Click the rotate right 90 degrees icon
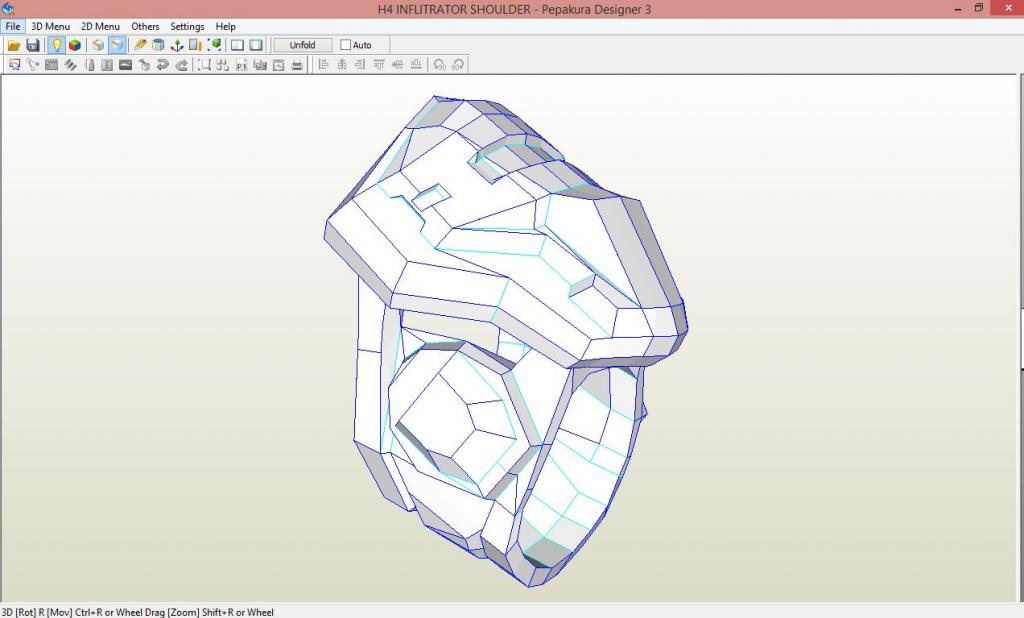 coord(458,65)
